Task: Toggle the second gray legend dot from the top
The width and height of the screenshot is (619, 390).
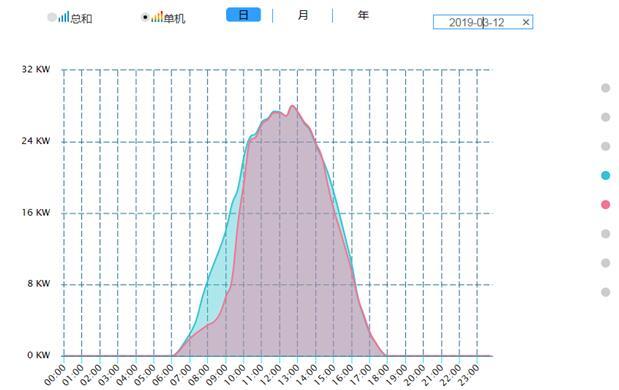Action: click(606, 117)
